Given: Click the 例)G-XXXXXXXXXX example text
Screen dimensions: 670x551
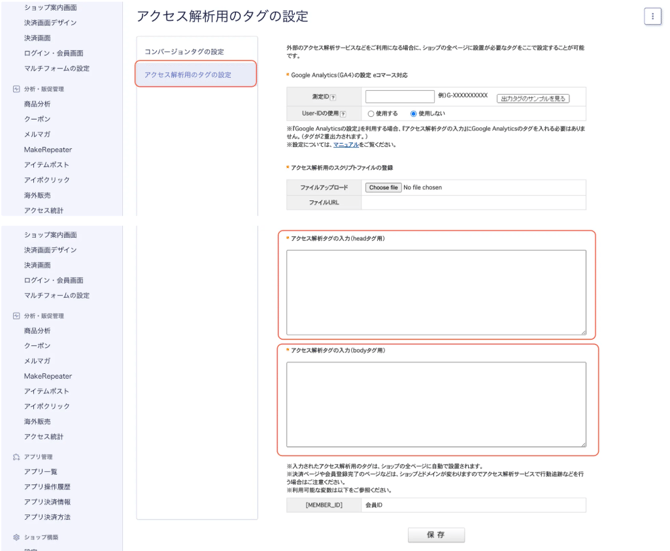Looking at the screenshot, I should click(463, 96).
